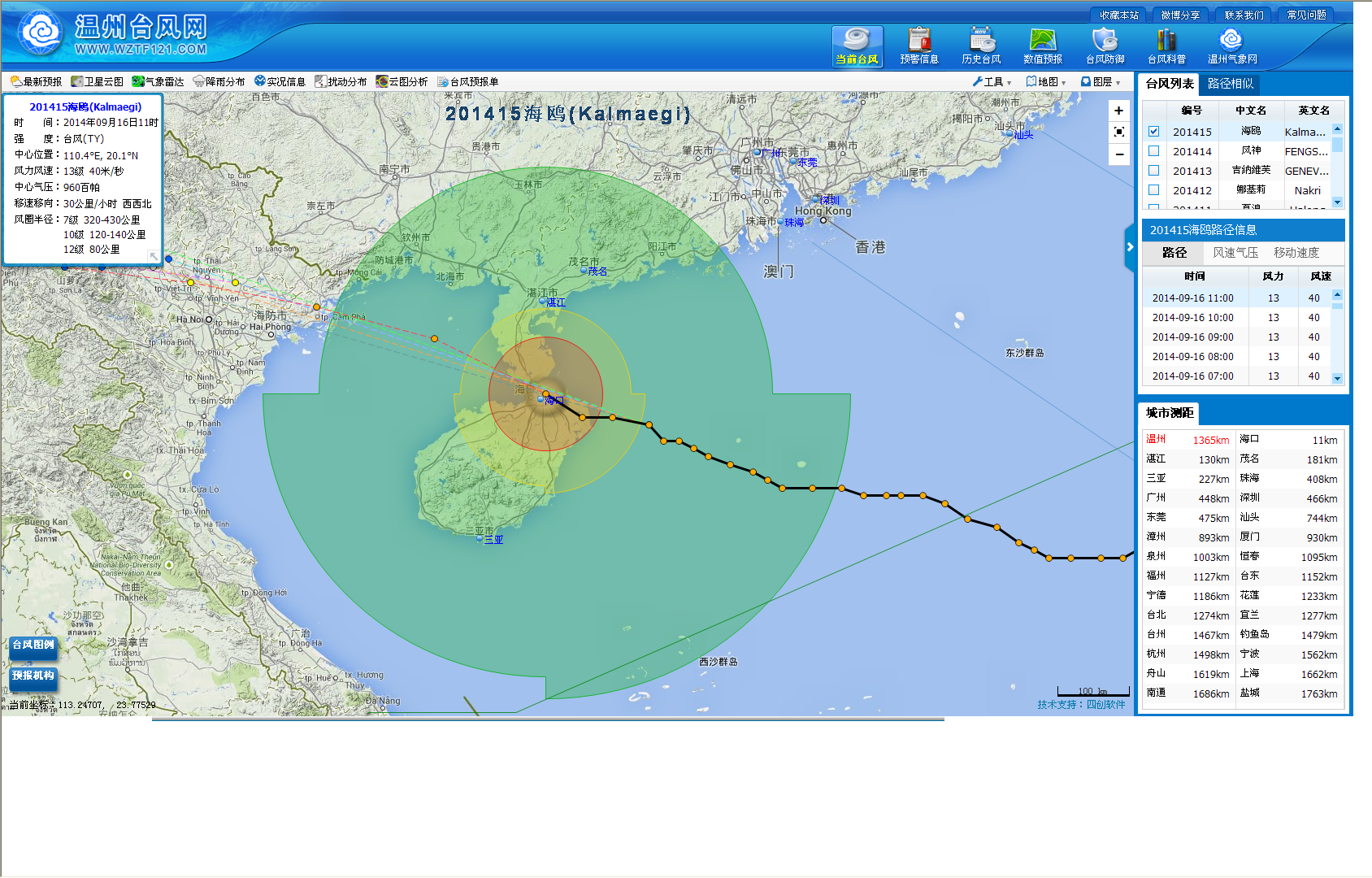
Task: Expand the 工具 tools dropdown
Action: click(992, 82)
